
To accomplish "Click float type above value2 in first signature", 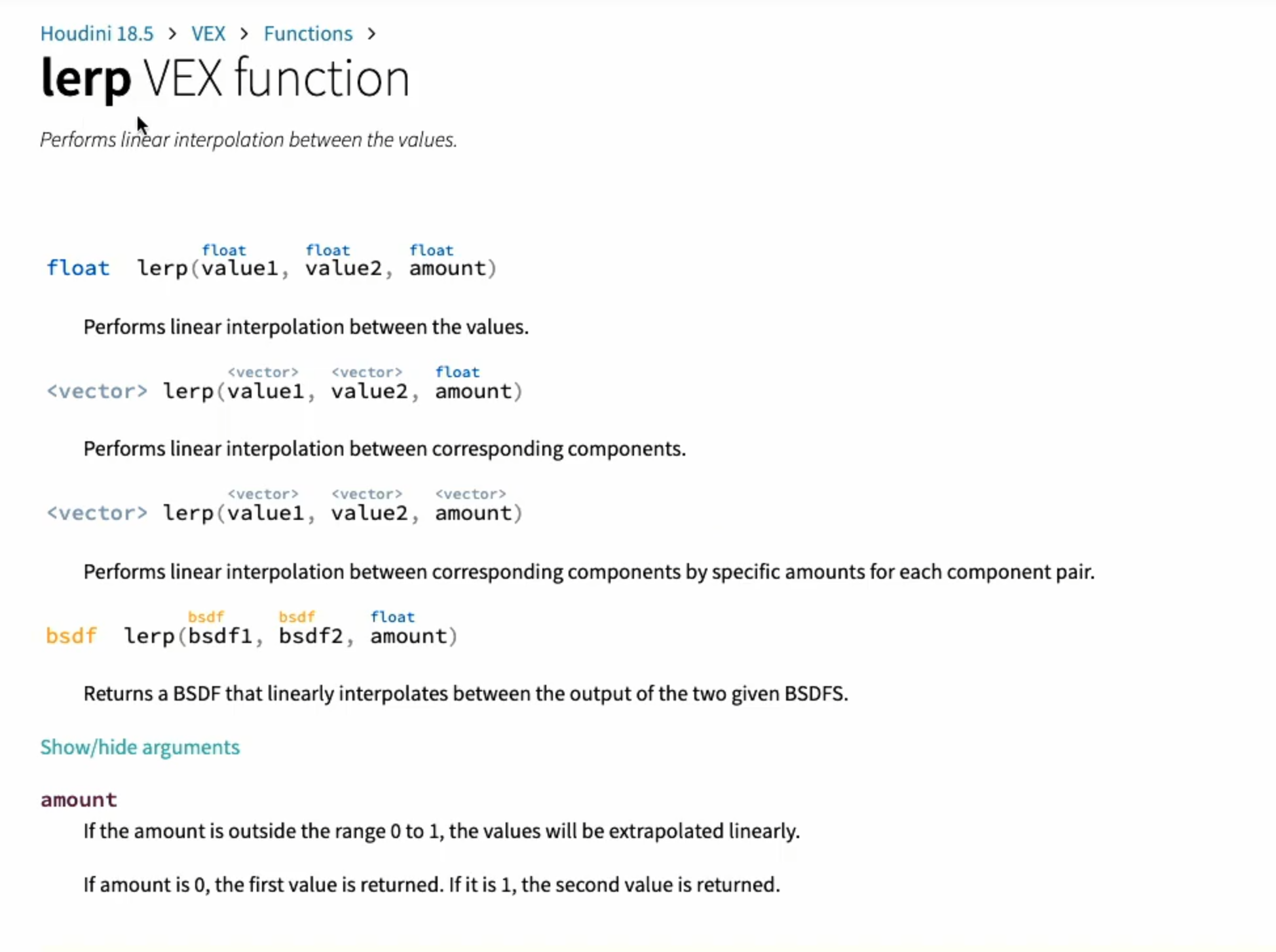I will pos(328,250).
